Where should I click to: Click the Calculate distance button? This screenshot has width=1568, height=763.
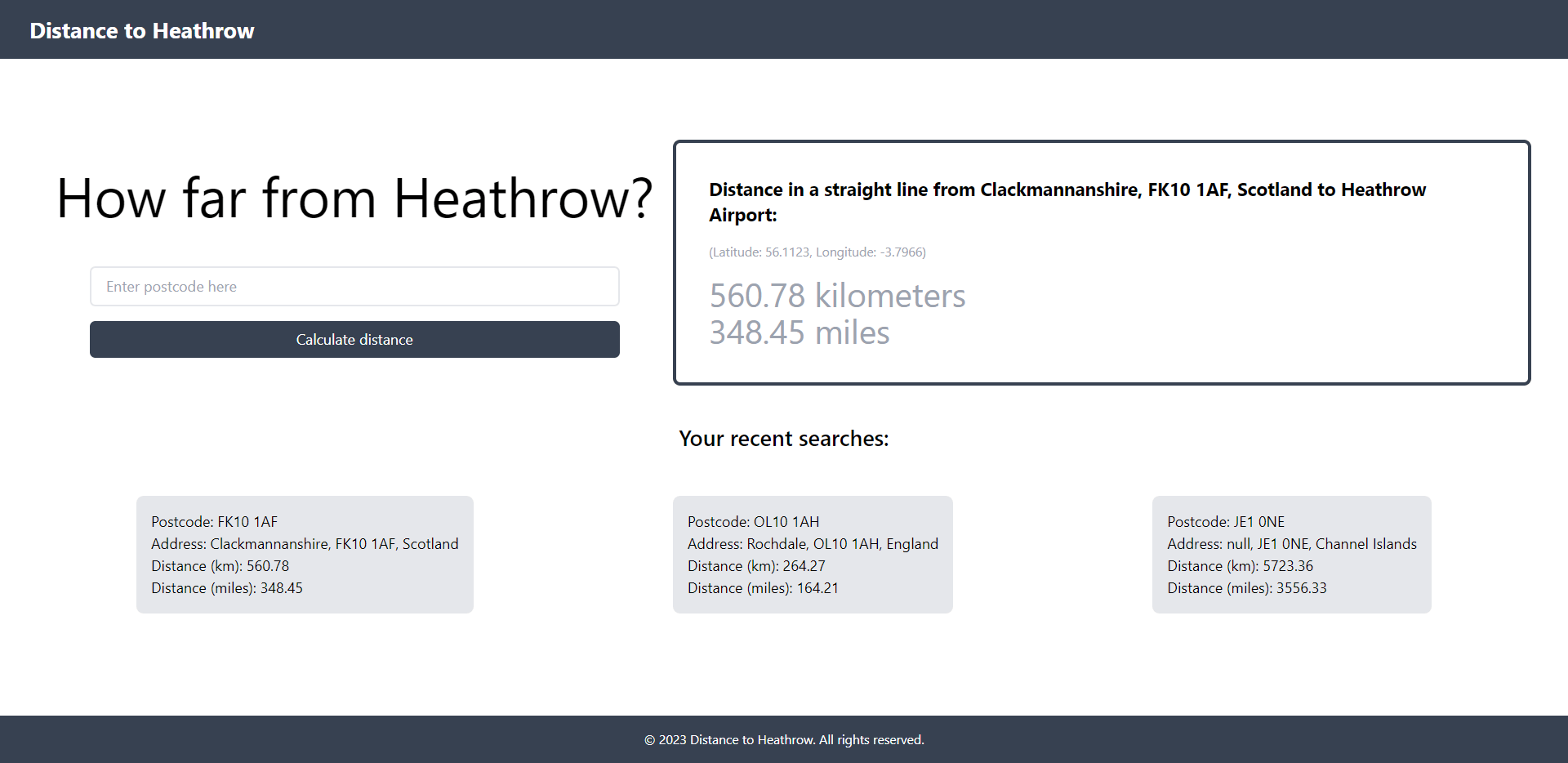(x=354, y=339)
